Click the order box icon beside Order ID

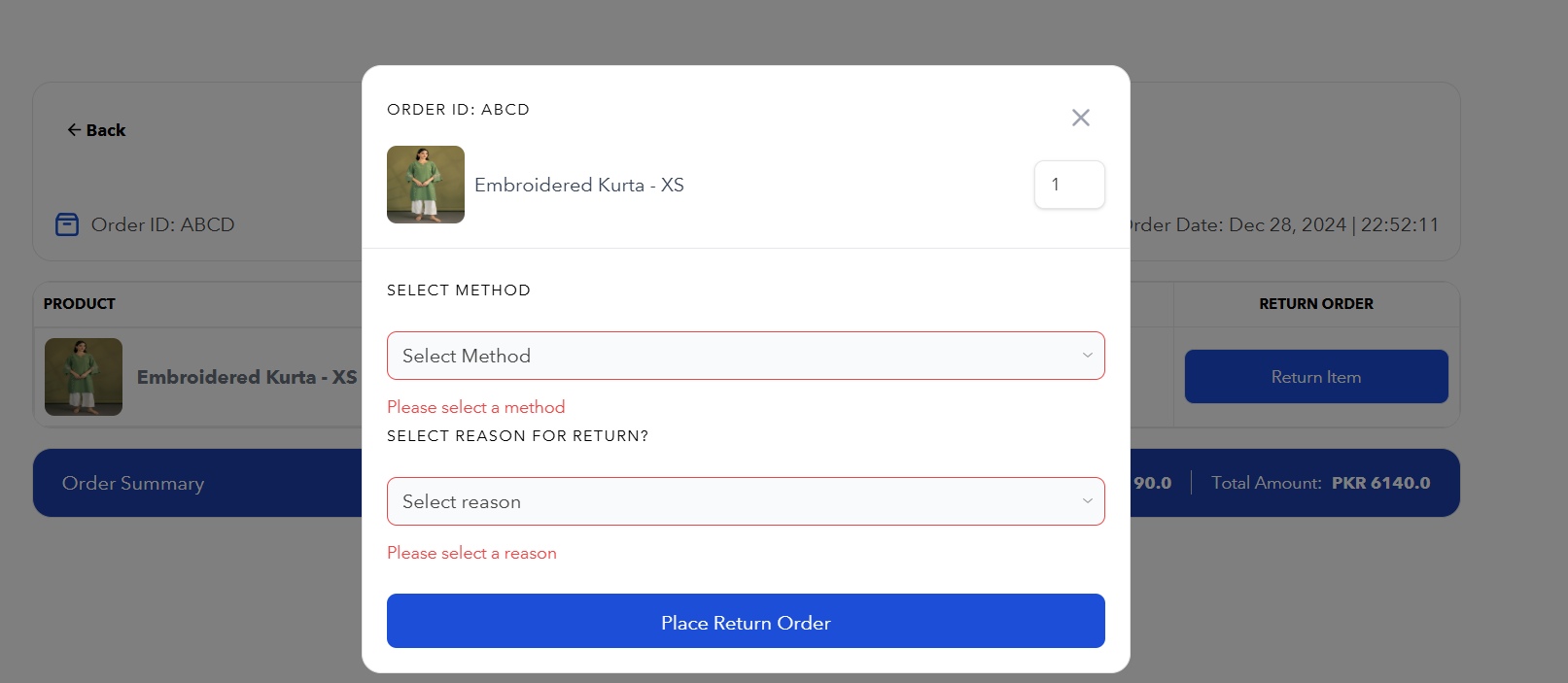pyautogui.click(x=67, y=224)
